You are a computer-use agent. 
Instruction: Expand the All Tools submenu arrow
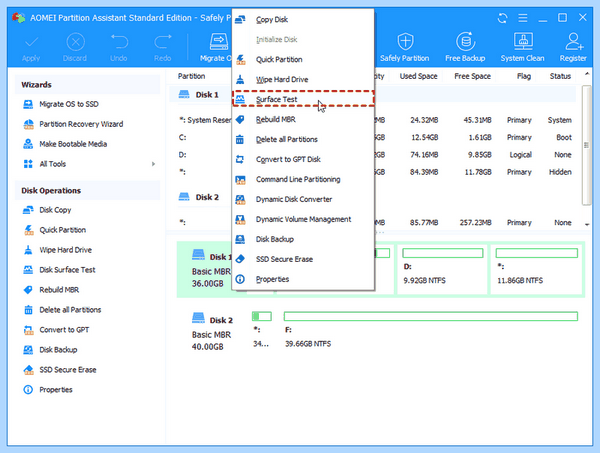pos(153,164)
